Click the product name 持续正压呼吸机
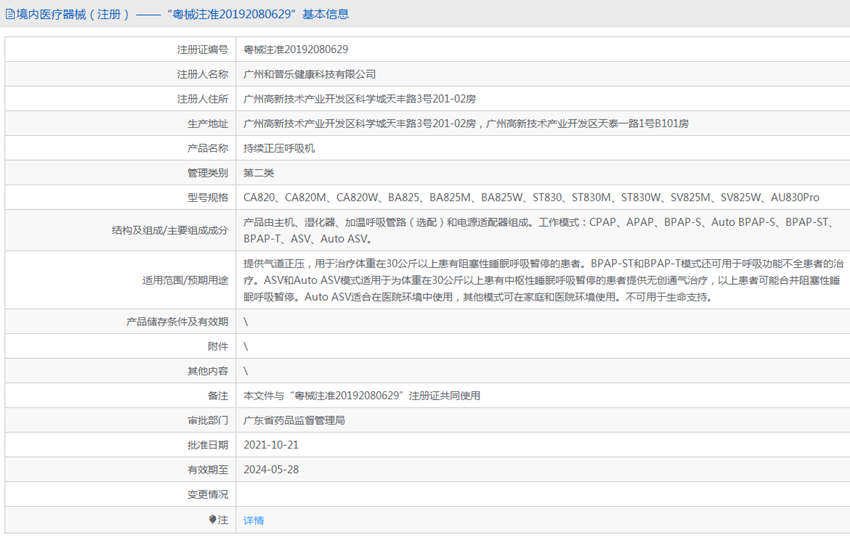 (x=279, y=148)
